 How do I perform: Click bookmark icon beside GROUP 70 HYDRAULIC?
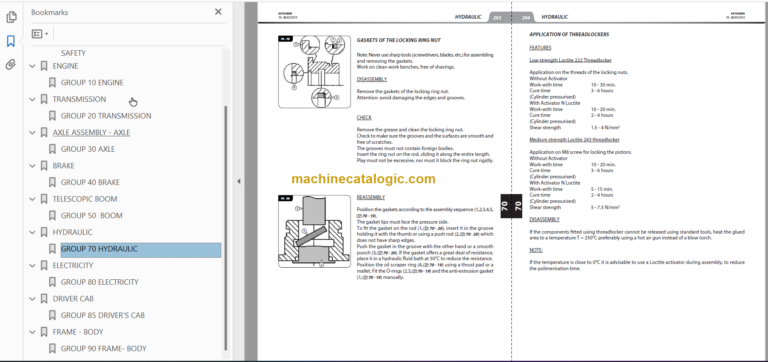pyautogui.click(x=52, y=249)
